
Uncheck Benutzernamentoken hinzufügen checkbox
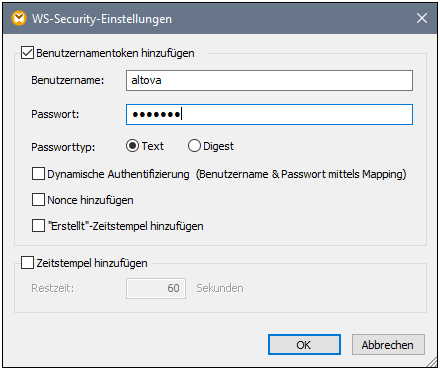pyautogui.click(x=27, y=53)
